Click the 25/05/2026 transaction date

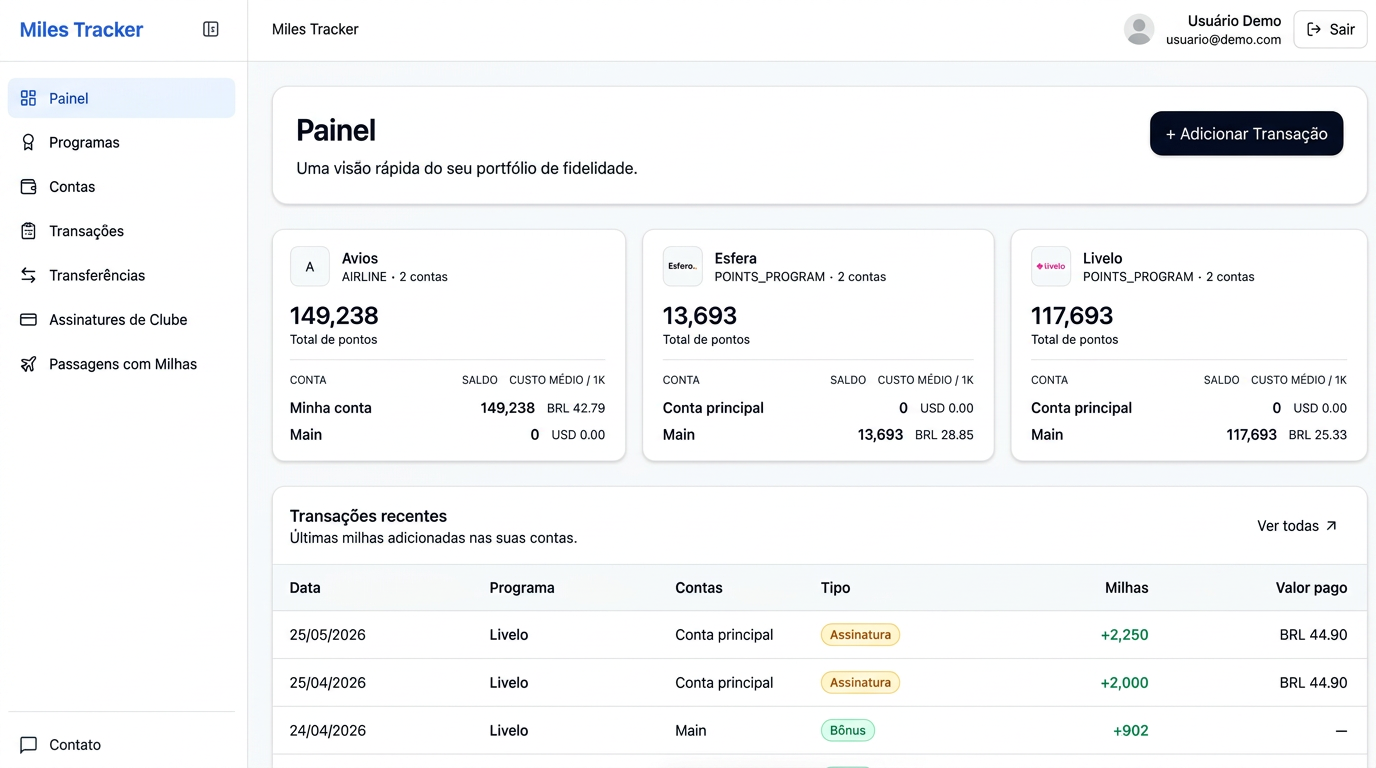pyautogui.click(x=328, y=635)
